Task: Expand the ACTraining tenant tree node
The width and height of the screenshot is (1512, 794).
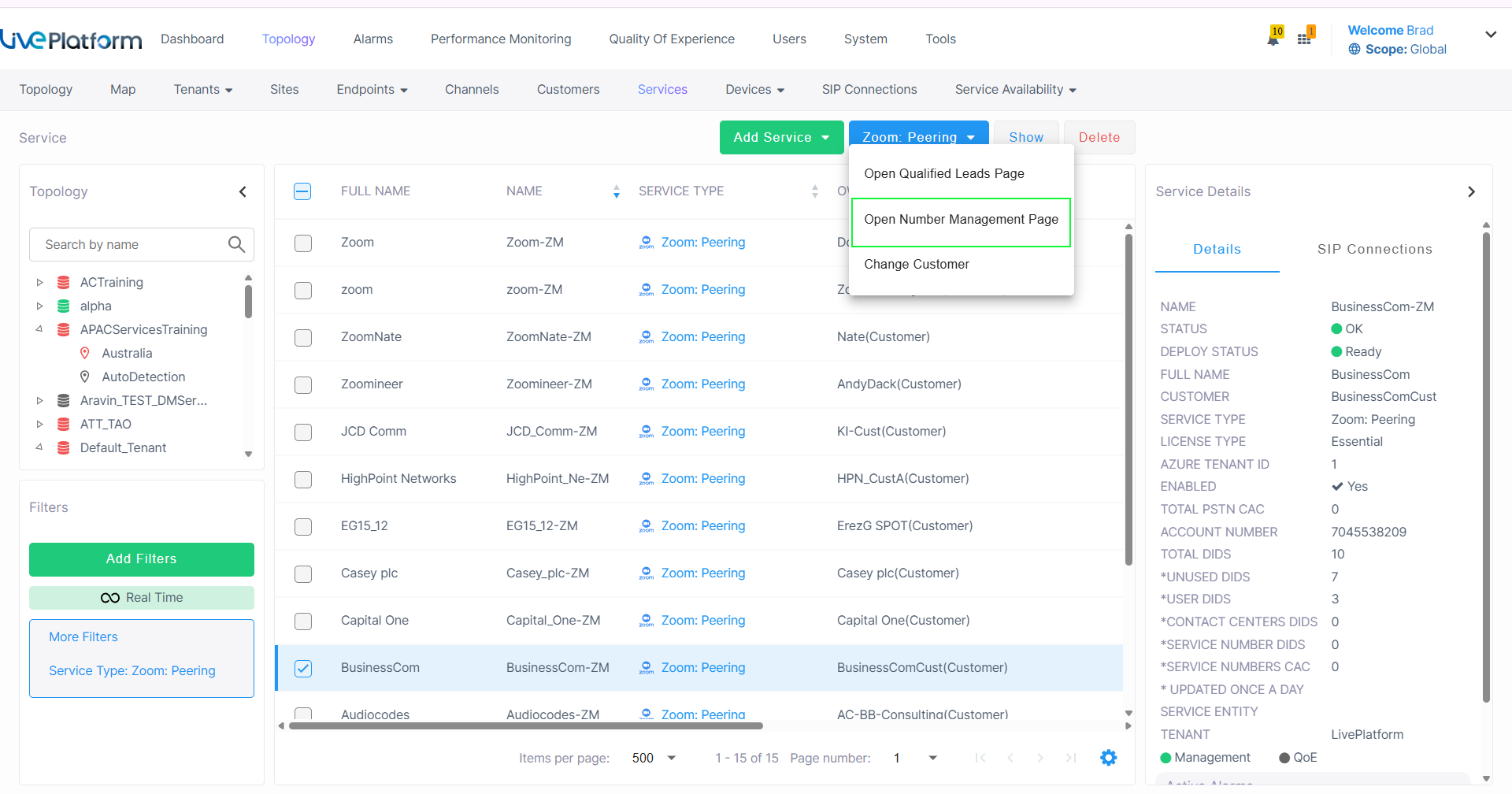Action: (x=40, y=282)
